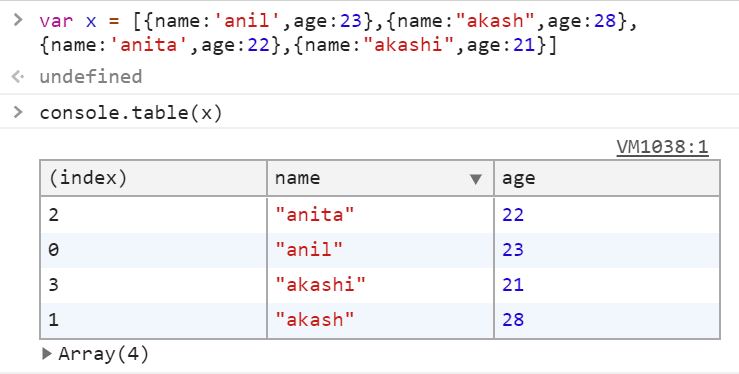Click the second line containing 'anita' object
The image size is (739, 374).
click(298, 45)
